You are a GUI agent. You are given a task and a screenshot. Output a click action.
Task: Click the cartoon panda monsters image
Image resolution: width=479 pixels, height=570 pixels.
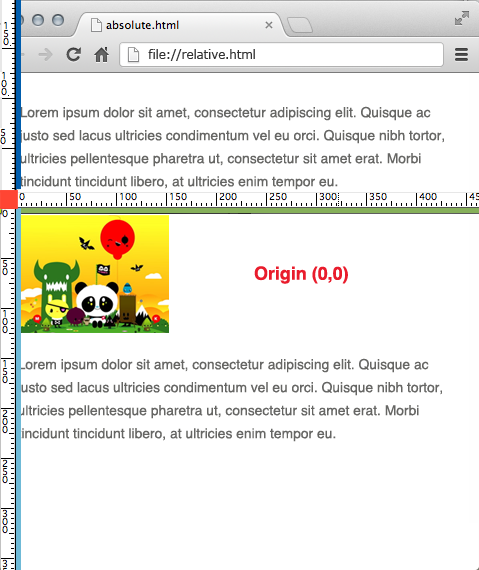pyautogui.click(x=95, y=274)
